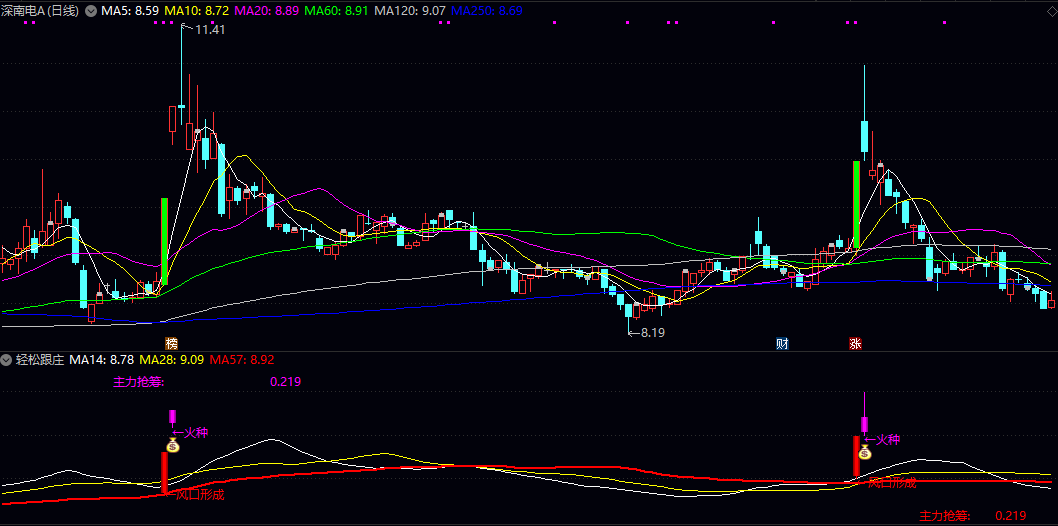Click the left ←火种 annotation text

tap(190, 432)
